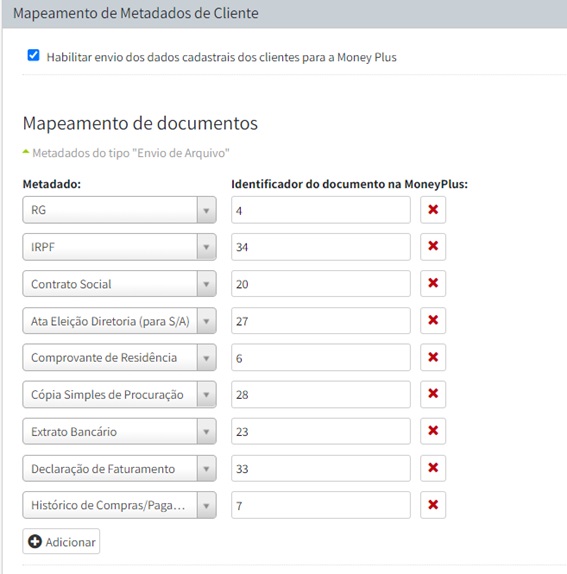Uncheck Habilitar envio dos dados cadastrais

pyautogui.click(x=33, y=55)
